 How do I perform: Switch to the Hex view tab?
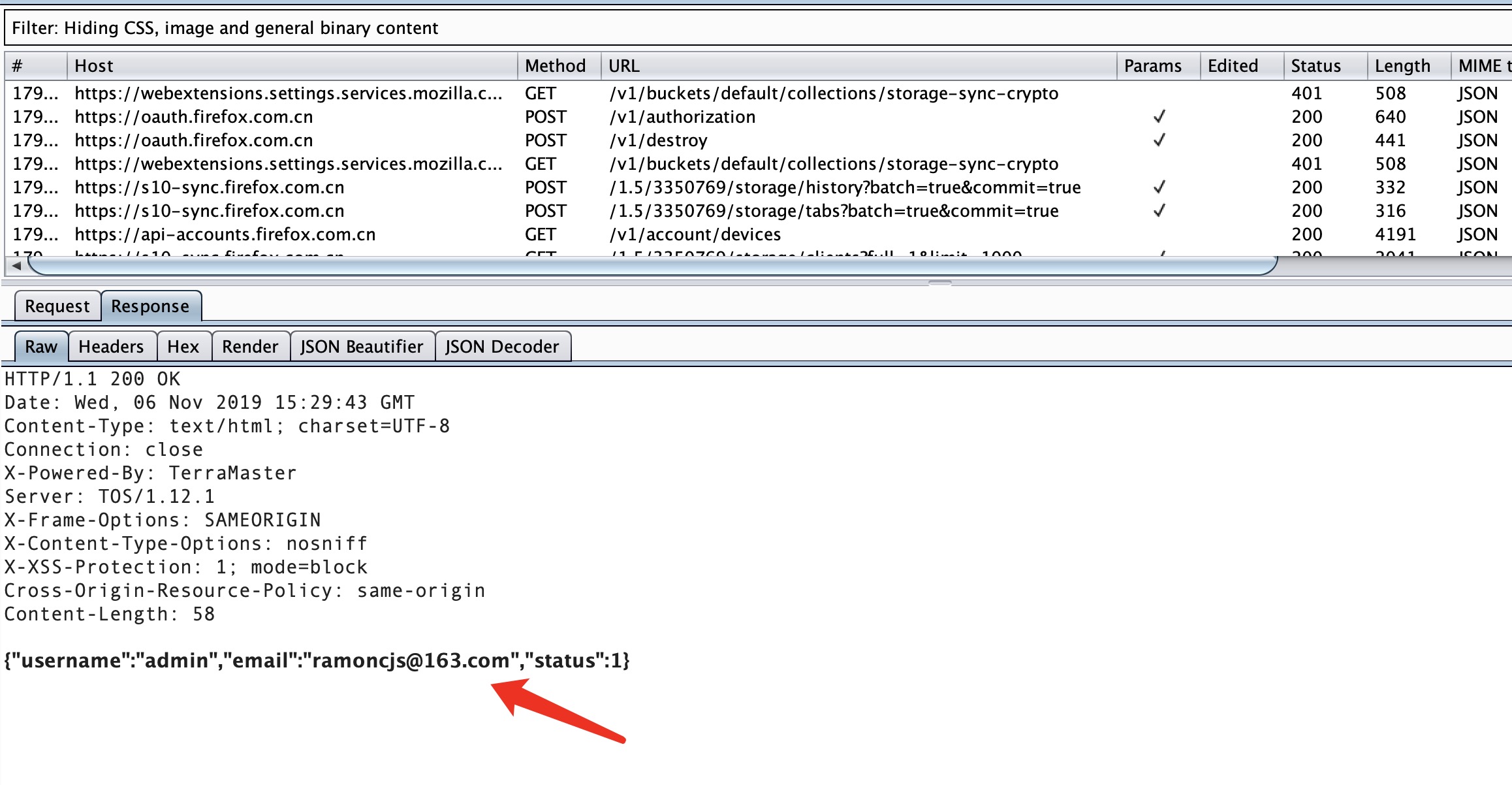coord(183,347)
